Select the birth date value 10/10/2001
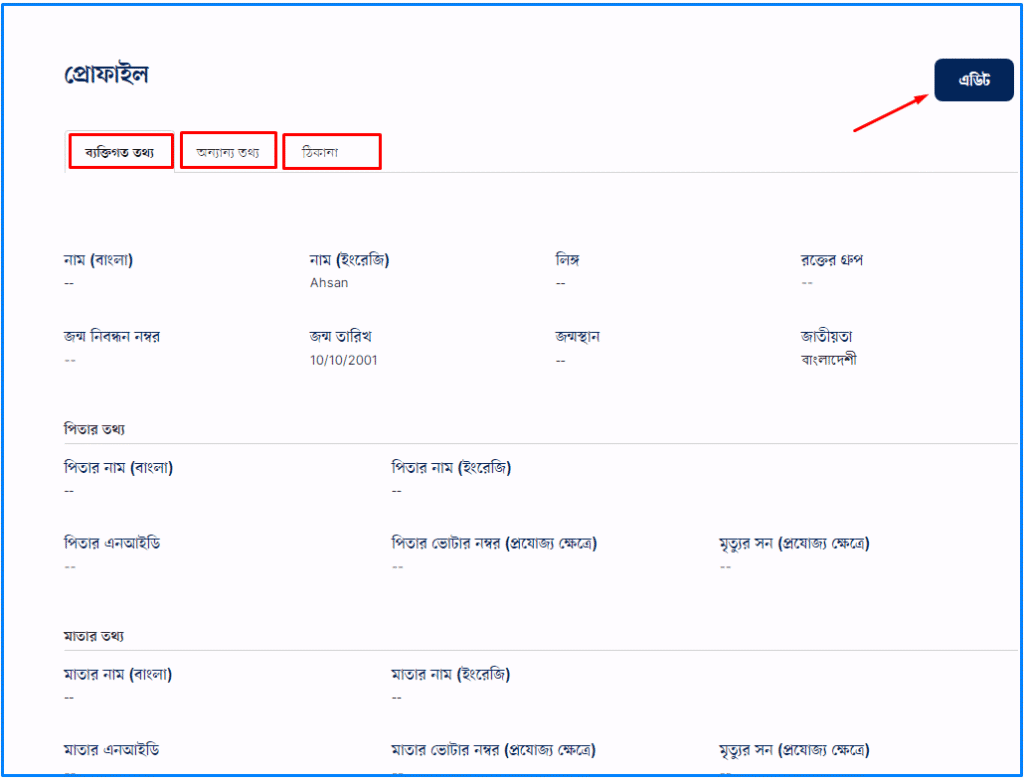 click(344, 360)
